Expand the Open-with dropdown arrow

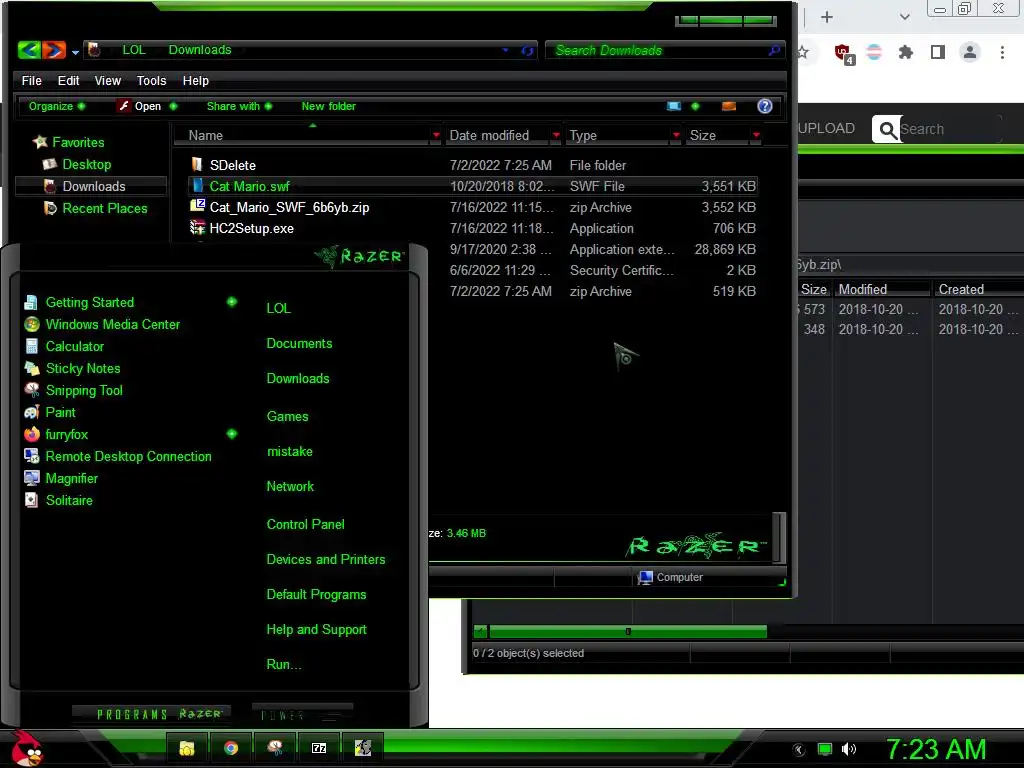(x=173, y=106)
